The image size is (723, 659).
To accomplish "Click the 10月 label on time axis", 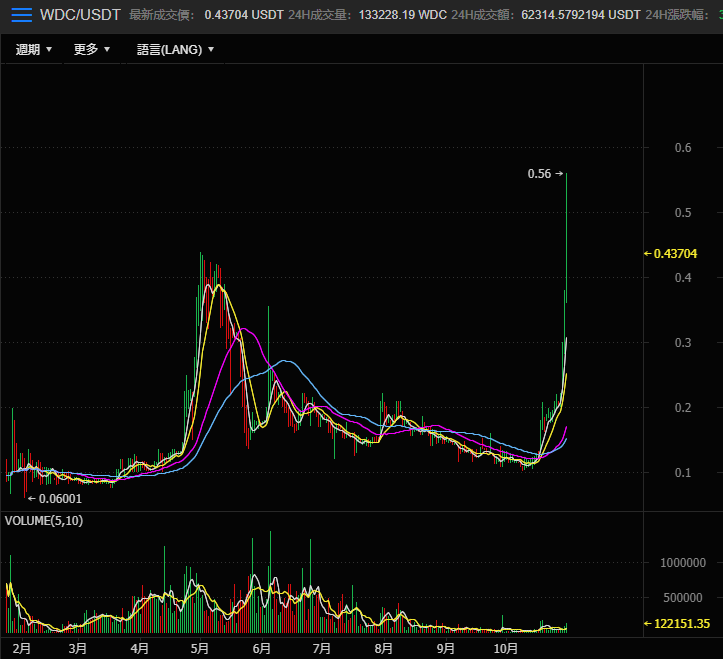I will 504,648.
